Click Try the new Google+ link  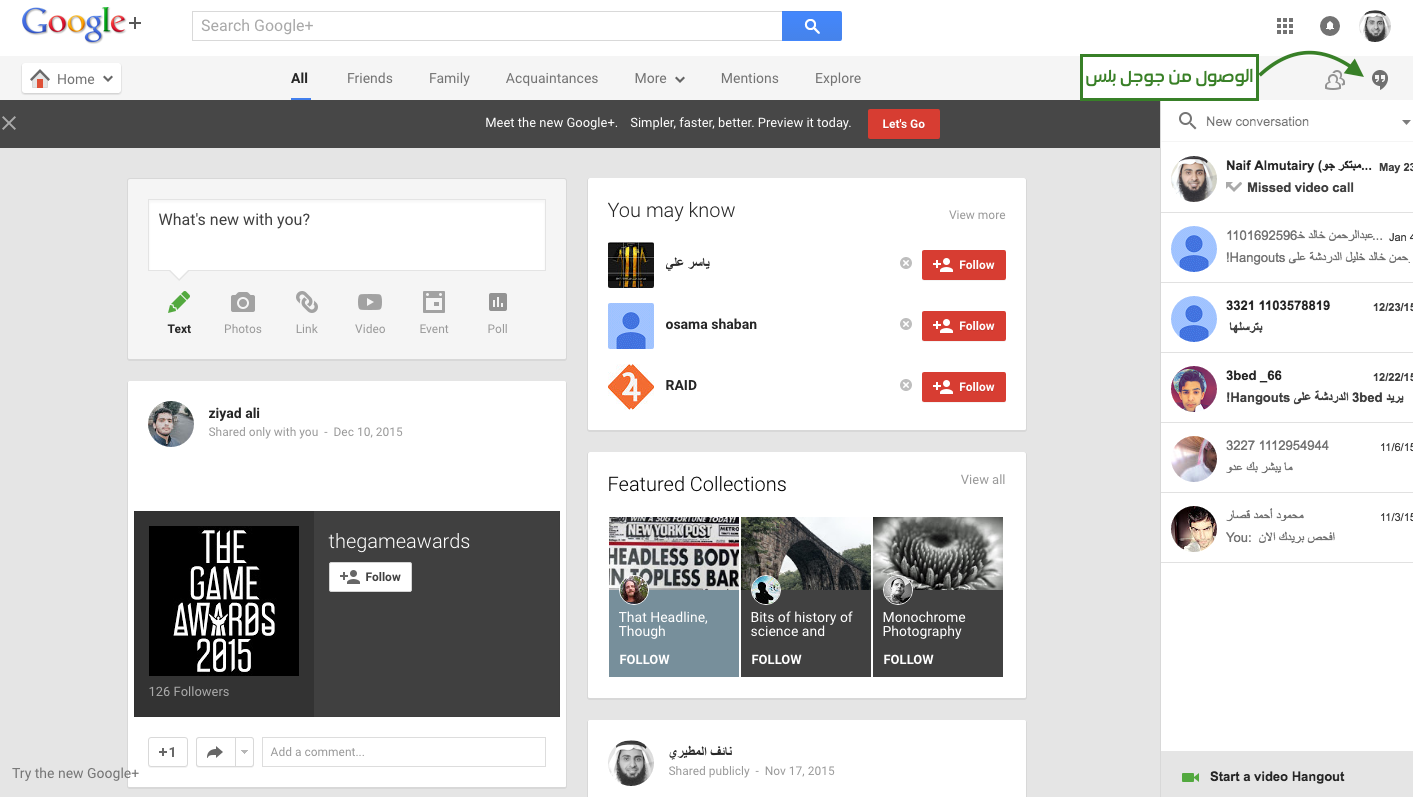[76, 774]
